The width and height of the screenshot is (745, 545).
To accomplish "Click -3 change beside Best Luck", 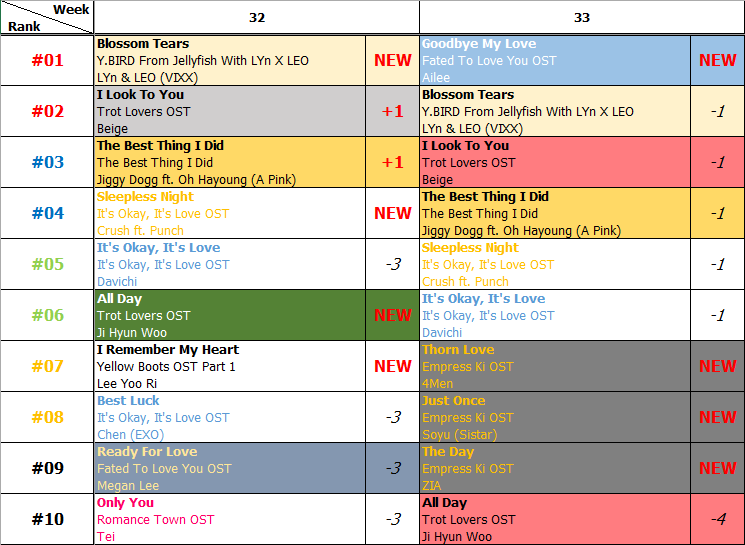I will click(x=392, y=417).
